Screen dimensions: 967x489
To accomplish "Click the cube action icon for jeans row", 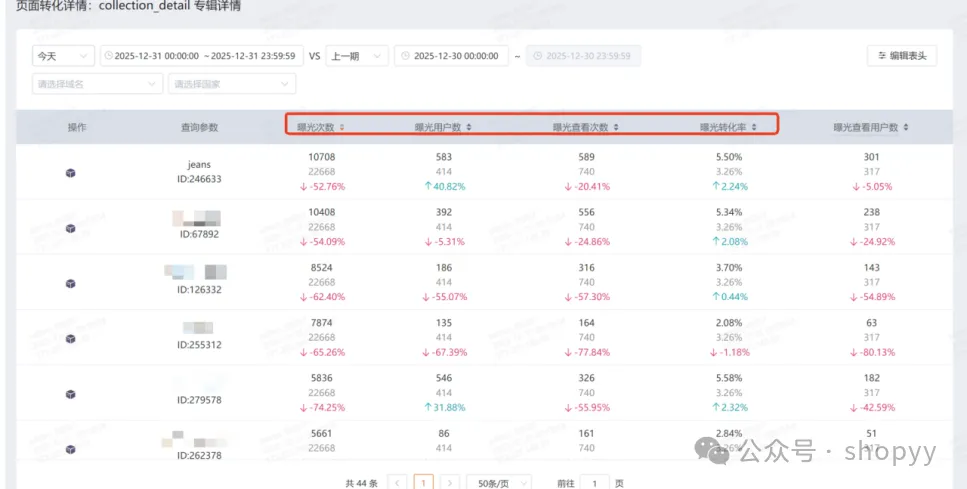I will tap(70, 173).
